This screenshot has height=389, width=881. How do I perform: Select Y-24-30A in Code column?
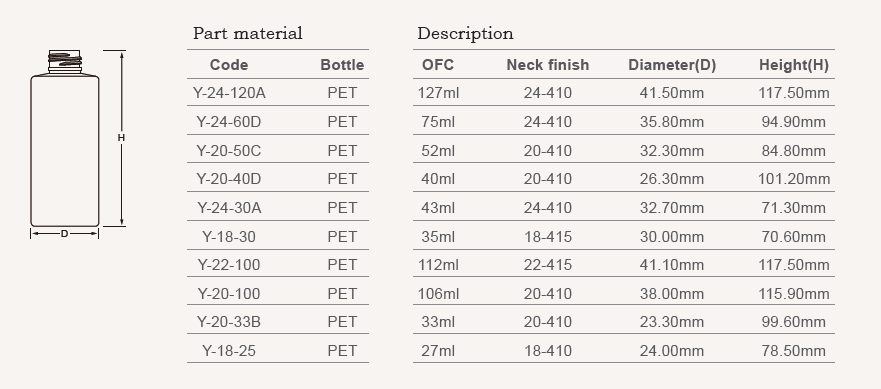(x=229, y=208)
